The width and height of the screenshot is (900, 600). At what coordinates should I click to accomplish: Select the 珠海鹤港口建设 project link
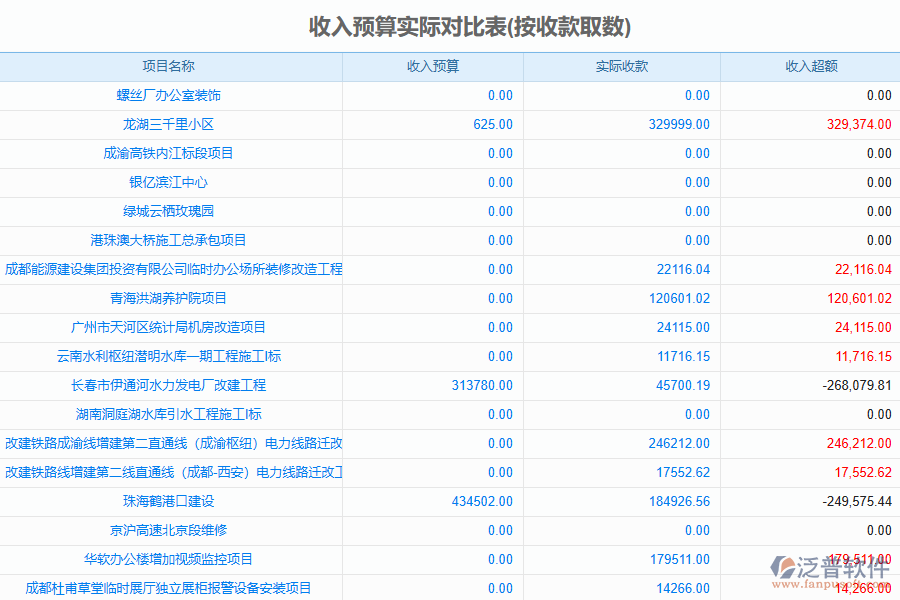coord(168,502)
